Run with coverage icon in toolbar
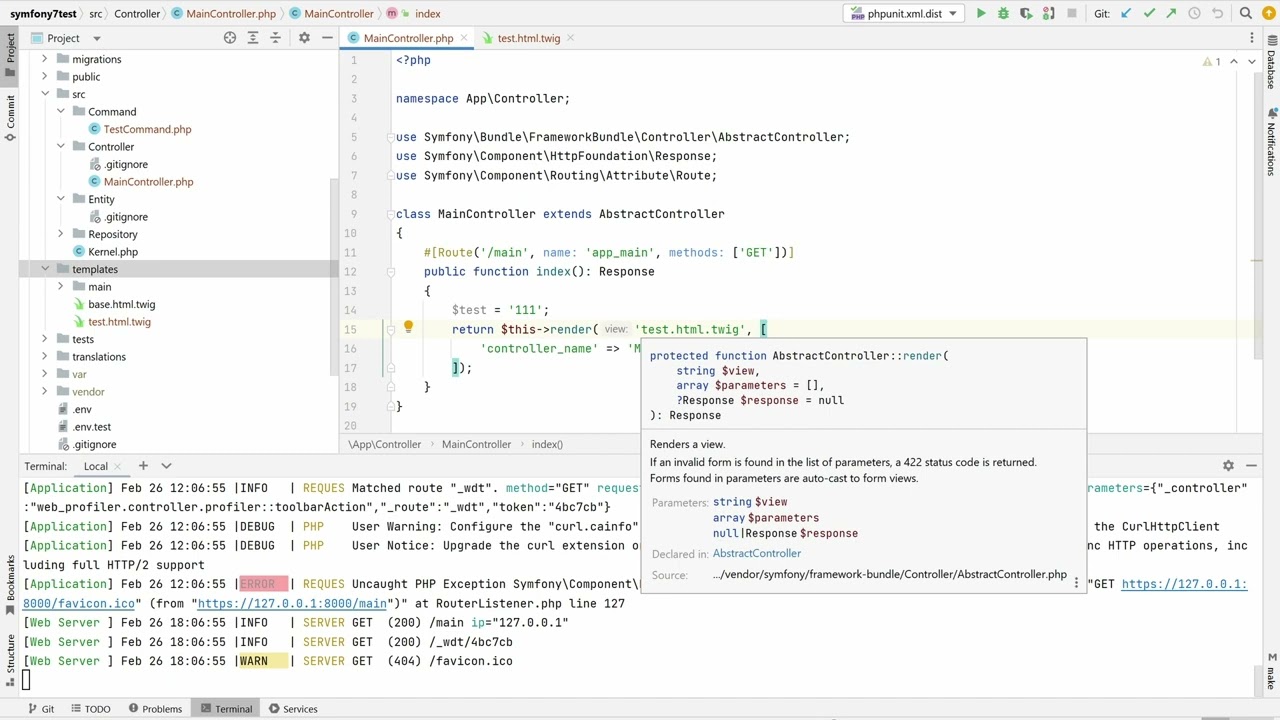1280x720 pixels. tap(1026, 14)
